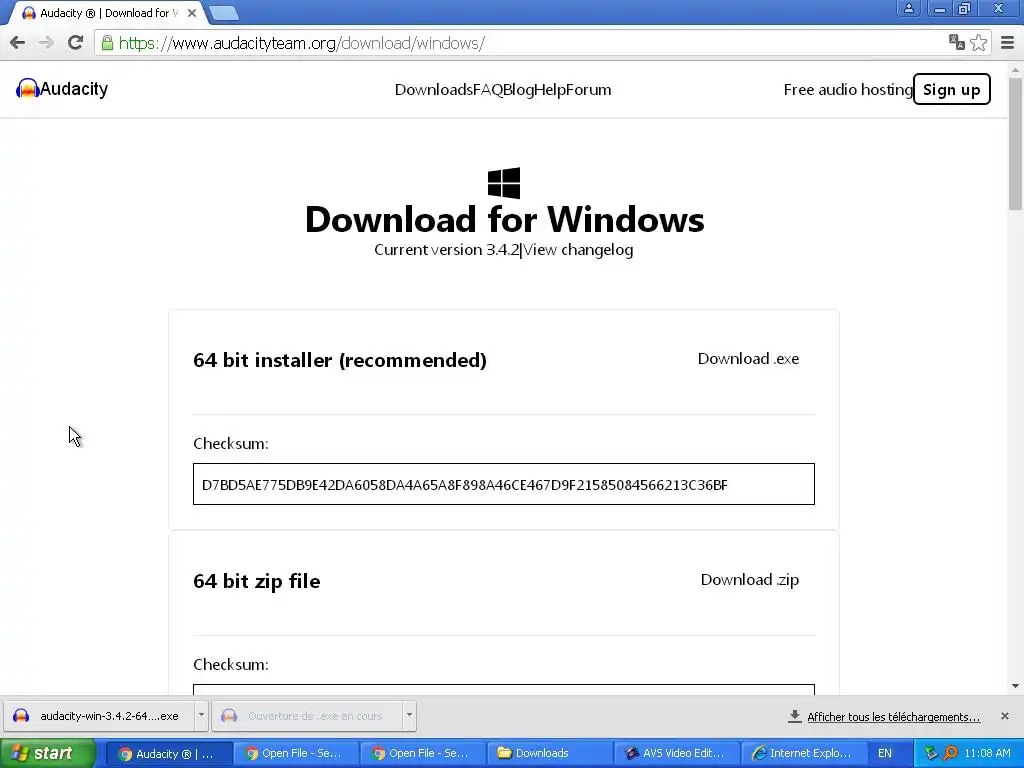This screenshot has width=1024, height=768.
Task: Click Afficher tous les téléchargements link
Action: [x=893, y=717]
